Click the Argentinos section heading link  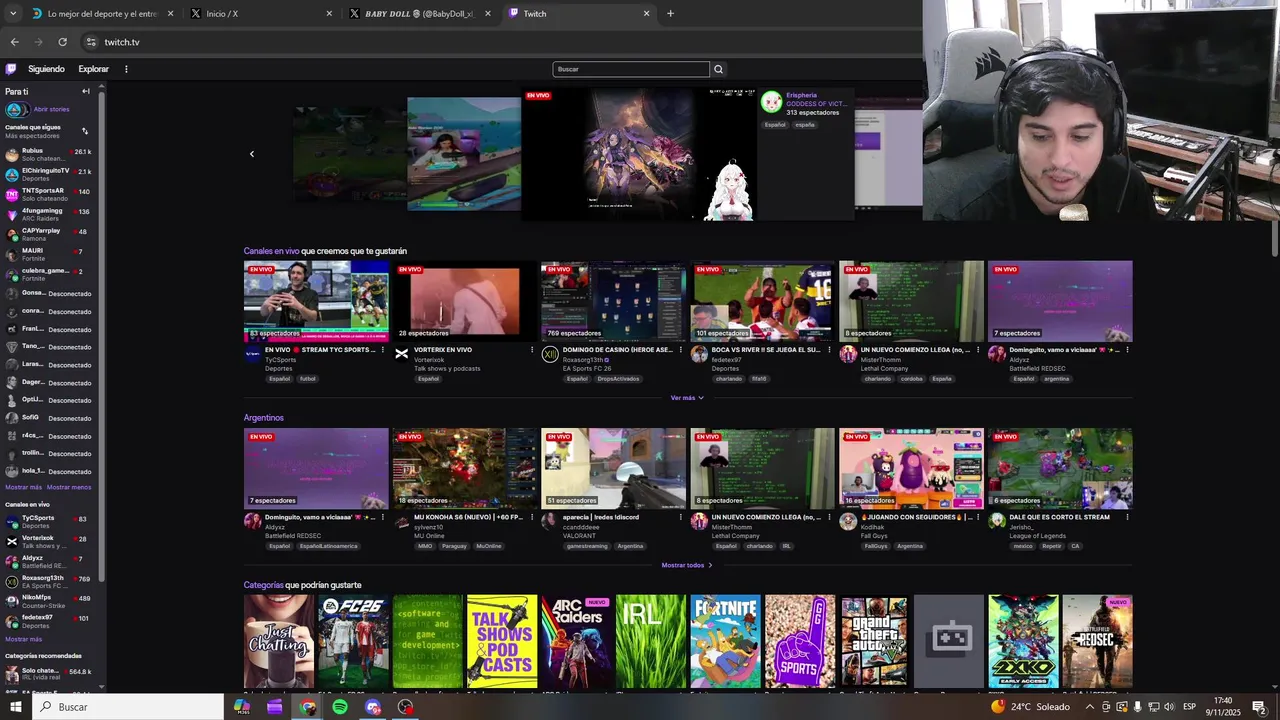pos(264,418)
